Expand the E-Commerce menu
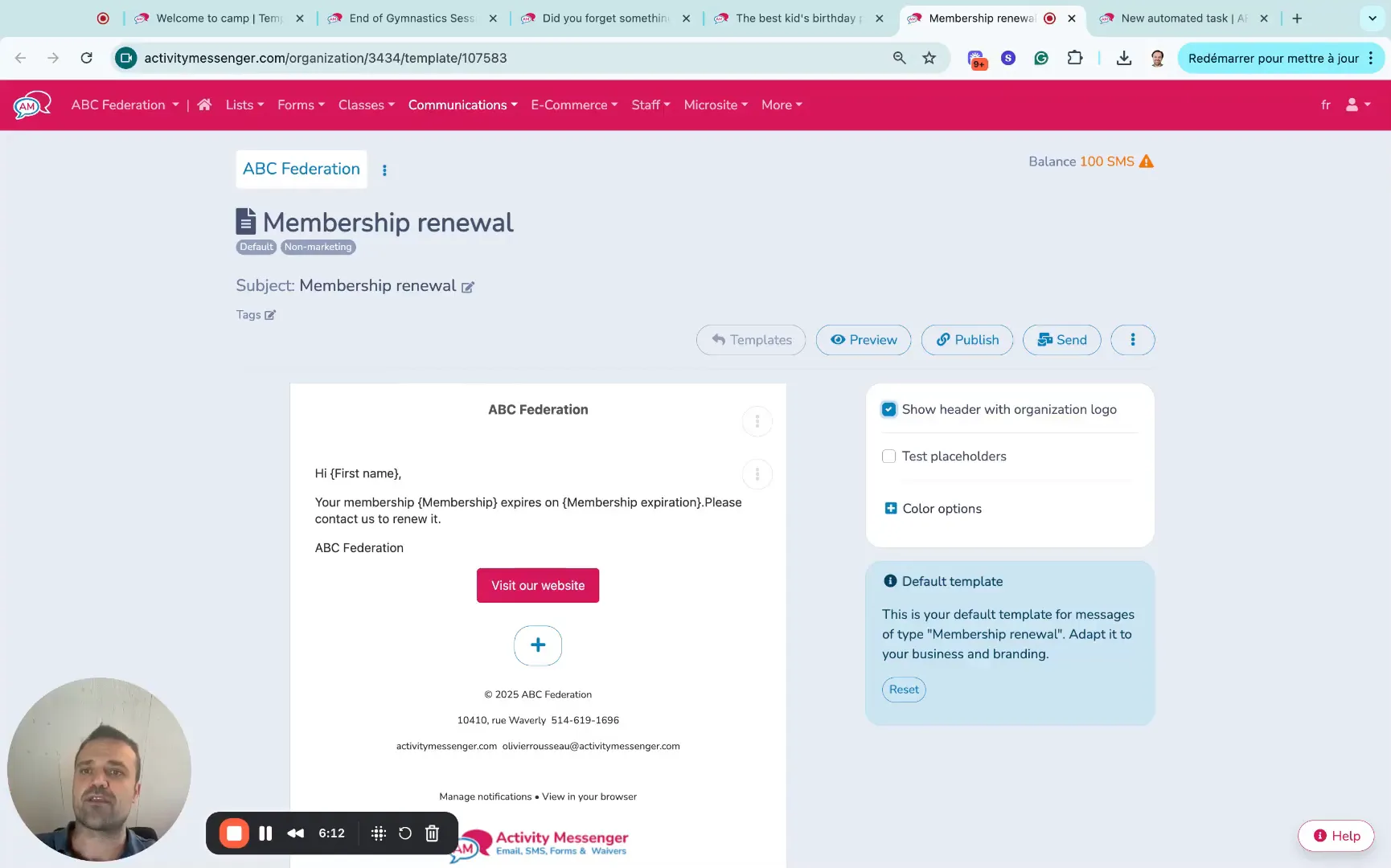The width and height of the screenshot is (1391, 868). click(x=574, y=104)
